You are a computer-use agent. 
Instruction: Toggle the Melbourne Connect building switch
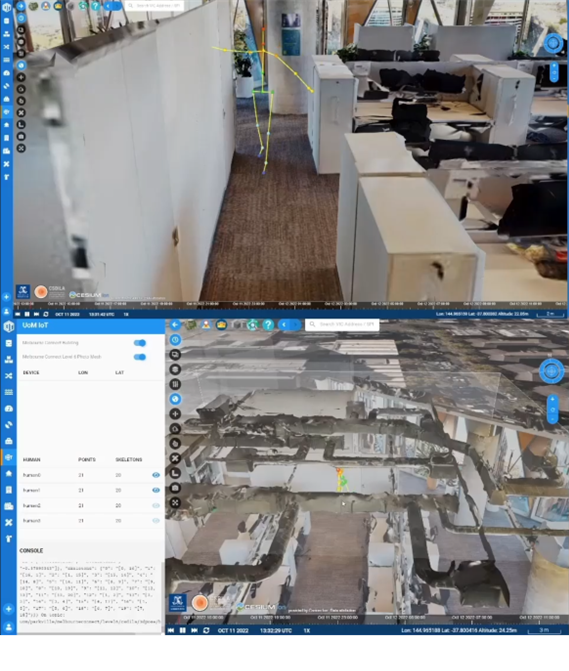click(139, 343)
